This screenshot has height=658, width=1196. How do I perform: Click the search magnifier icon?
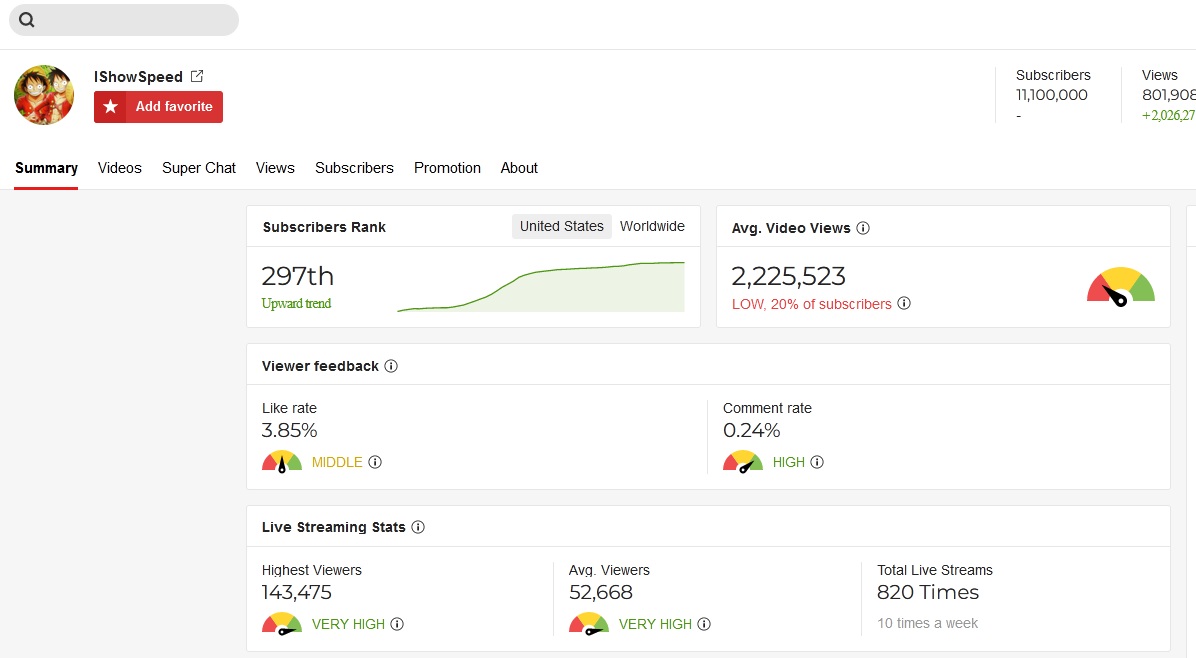[27, 20]
